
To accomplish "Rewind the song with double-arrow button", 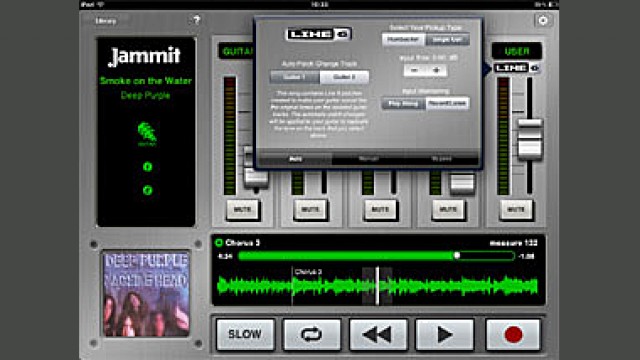I will 378,335.
